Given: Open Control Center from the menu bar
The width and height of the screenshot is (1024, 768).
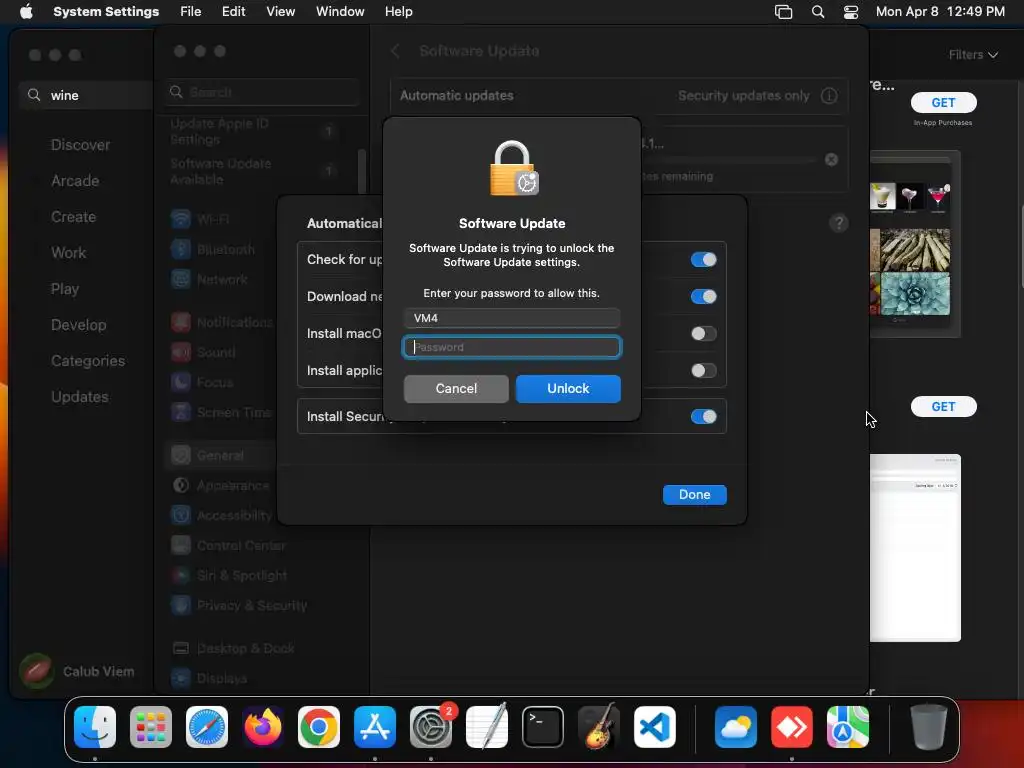Looking at the screenshot, I should (x=850, y=12).
